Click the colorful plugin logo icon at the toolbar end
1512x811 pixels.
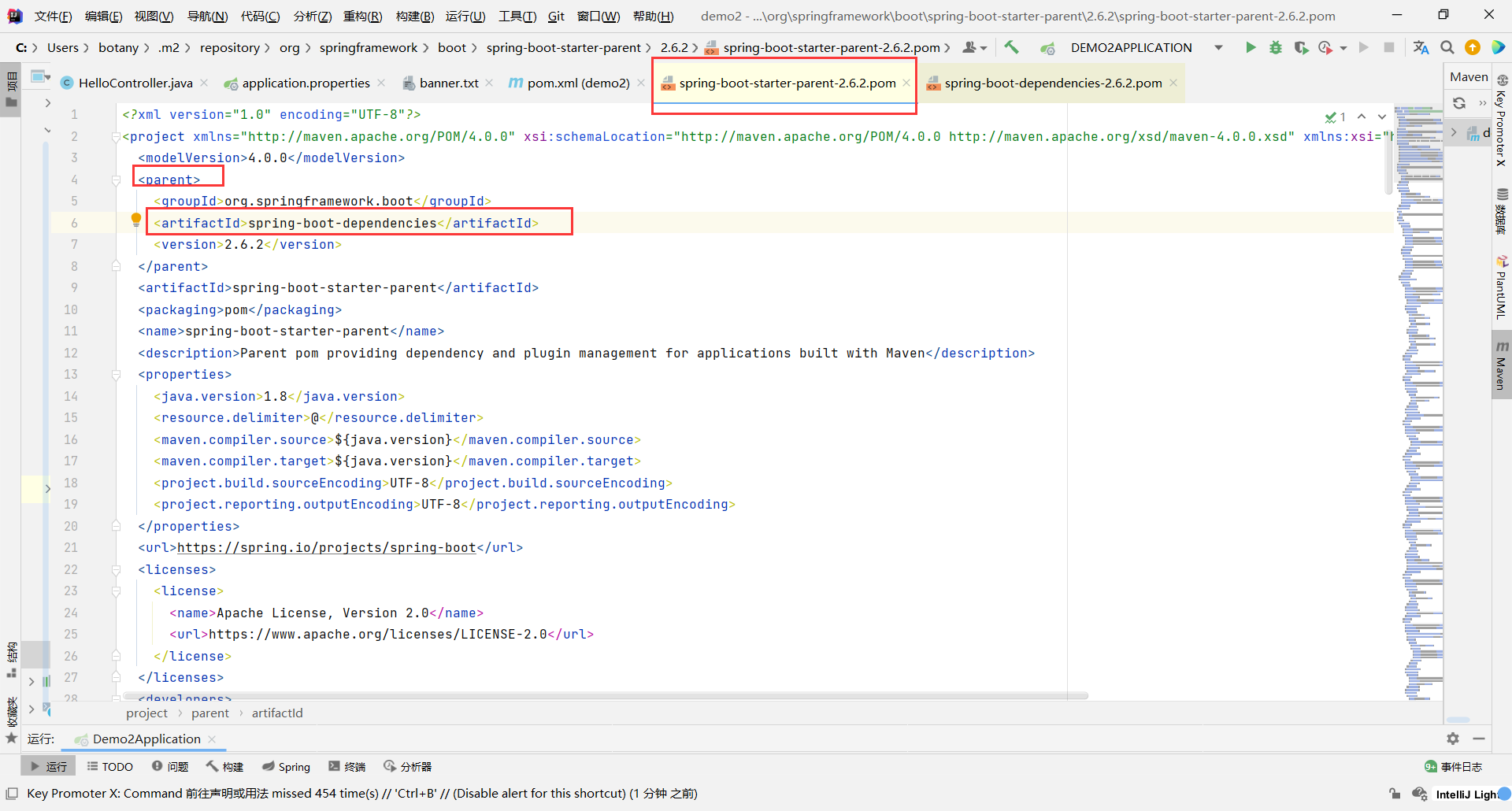(x=1498, y=47)
